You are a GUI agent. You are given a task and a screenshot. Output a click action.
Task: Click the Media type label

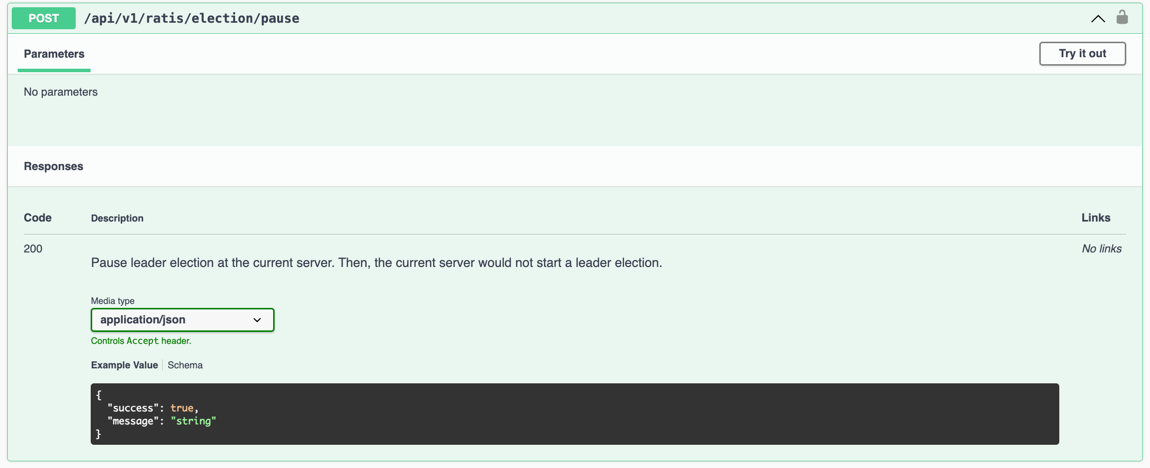[113, 301]
